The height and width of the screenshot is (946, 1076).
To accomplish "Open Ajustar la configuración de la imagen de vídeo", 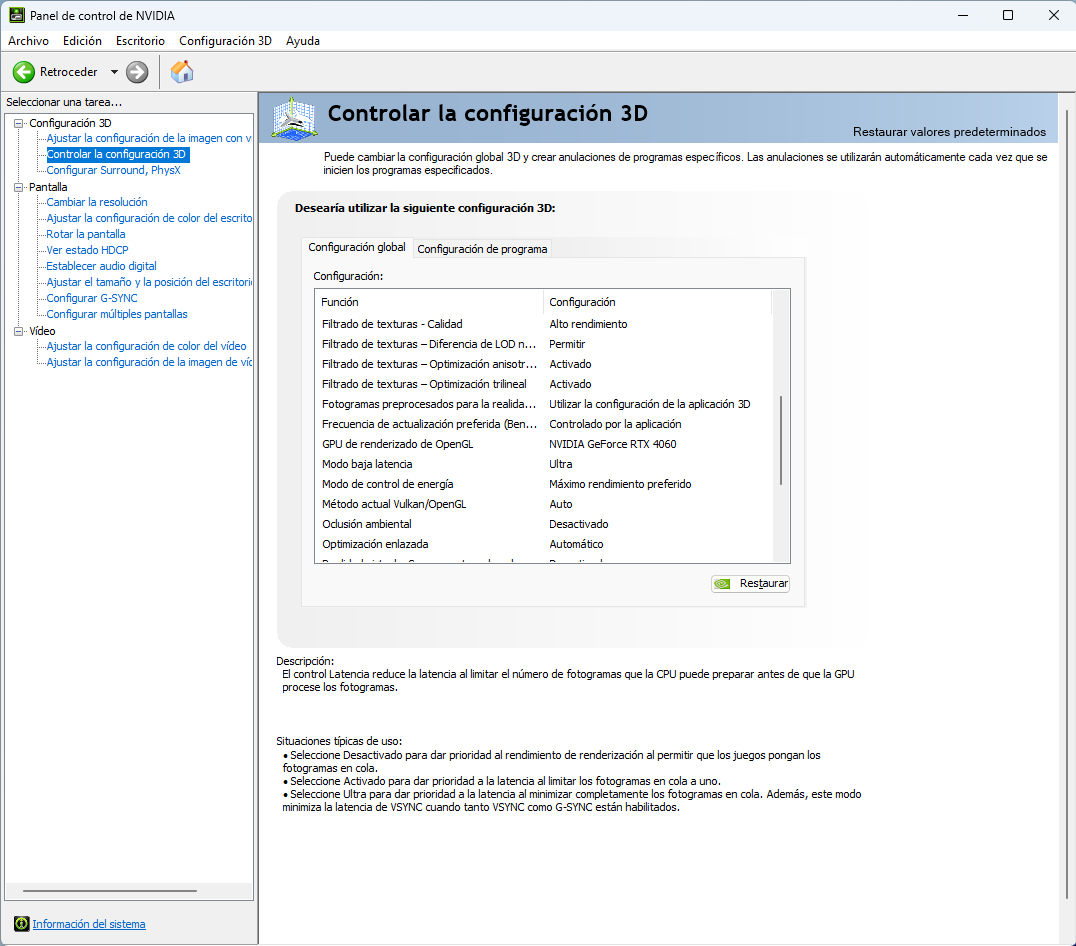I will point(149,362).
